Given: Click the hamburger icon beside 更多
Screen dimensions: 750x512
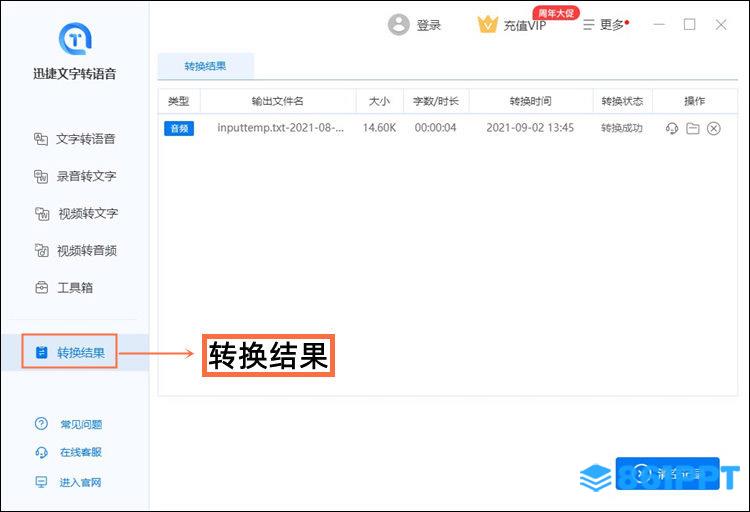Looking at the screenshot, I should tap(589, 25).
